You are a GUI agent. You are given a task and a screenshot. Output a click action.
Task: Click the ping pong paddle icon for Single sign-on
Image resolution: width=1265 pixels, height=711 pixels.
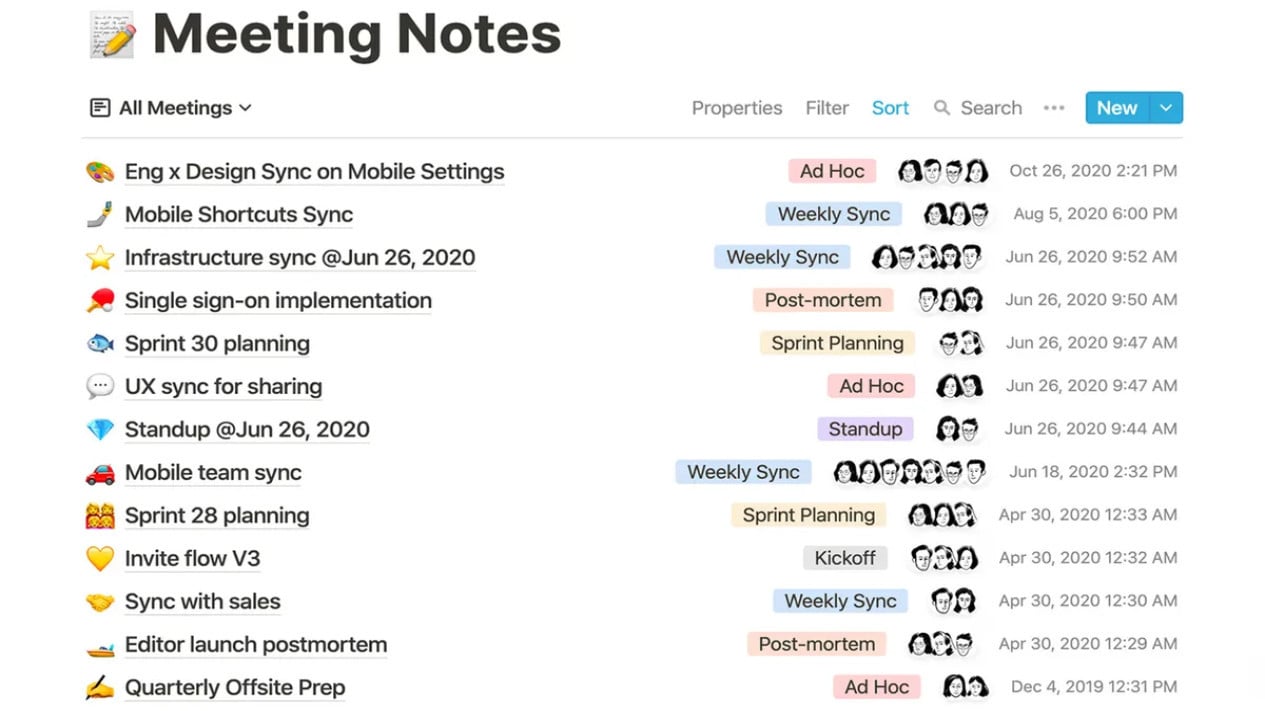pyautogui.click(x=100, y=301)
